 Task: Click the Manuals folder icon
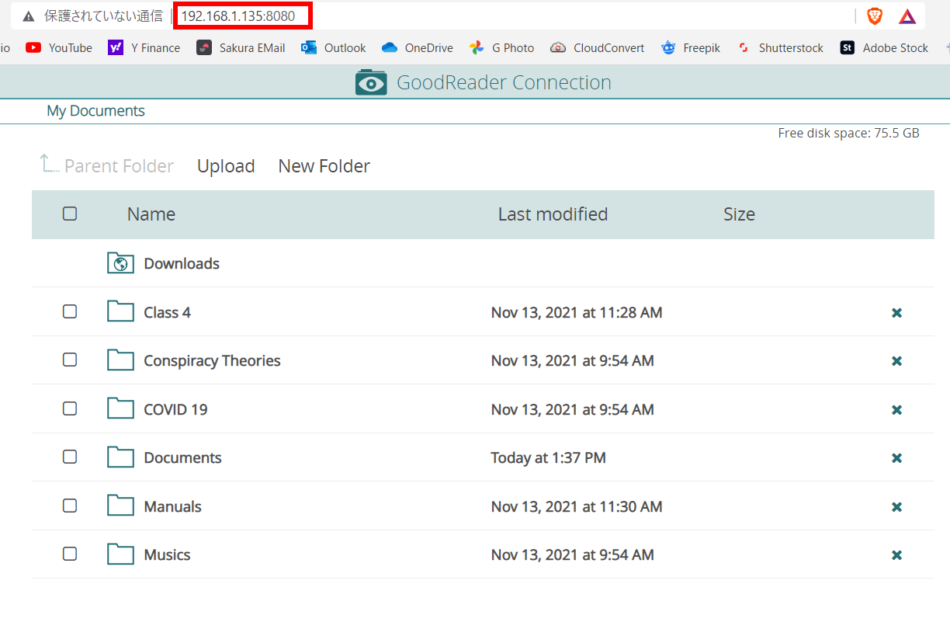(x=120, y=506)
